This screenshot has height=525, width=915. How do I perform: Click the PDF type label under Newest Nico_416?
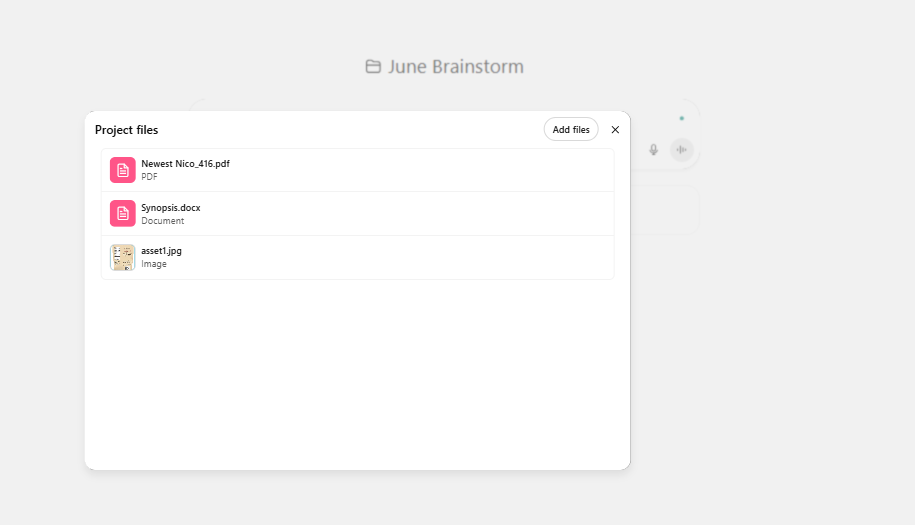(149, 177)
